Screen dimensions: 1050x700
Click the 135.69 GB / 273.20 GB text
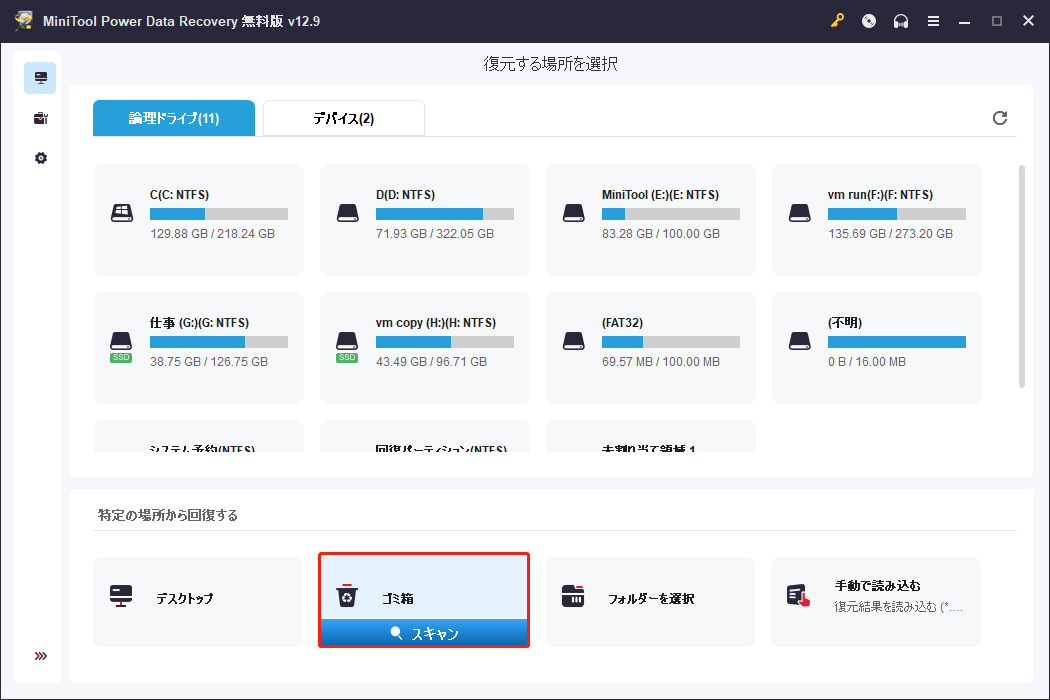[890, 233]
